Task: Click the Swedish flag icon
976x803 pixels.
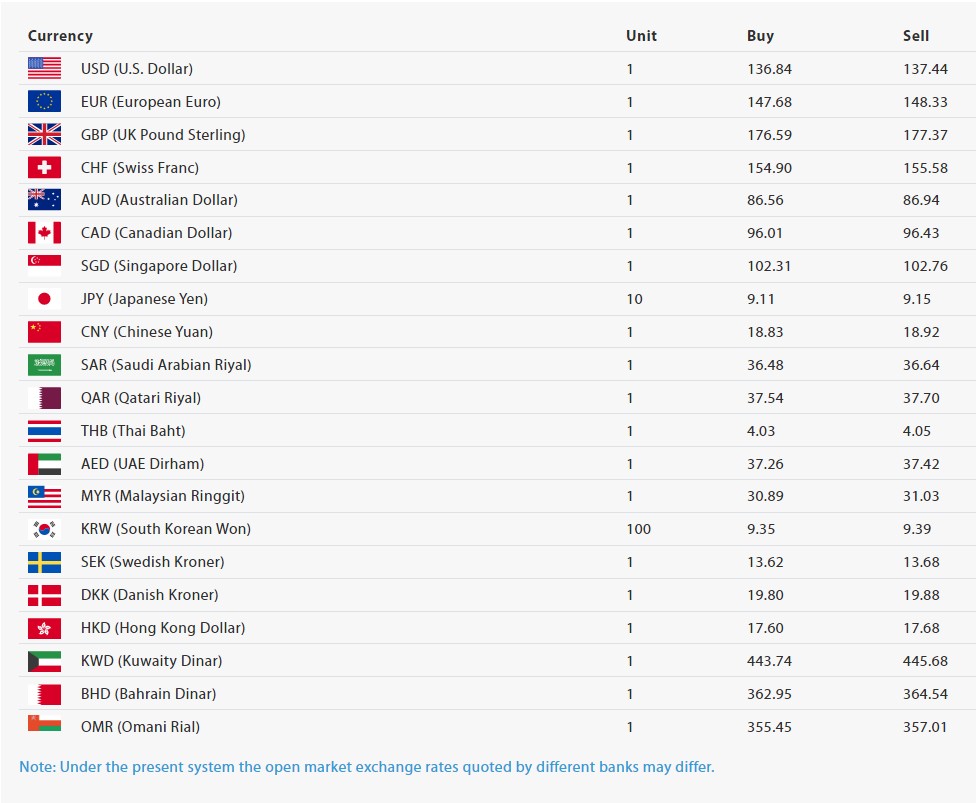Action: (x=44, y=562)
